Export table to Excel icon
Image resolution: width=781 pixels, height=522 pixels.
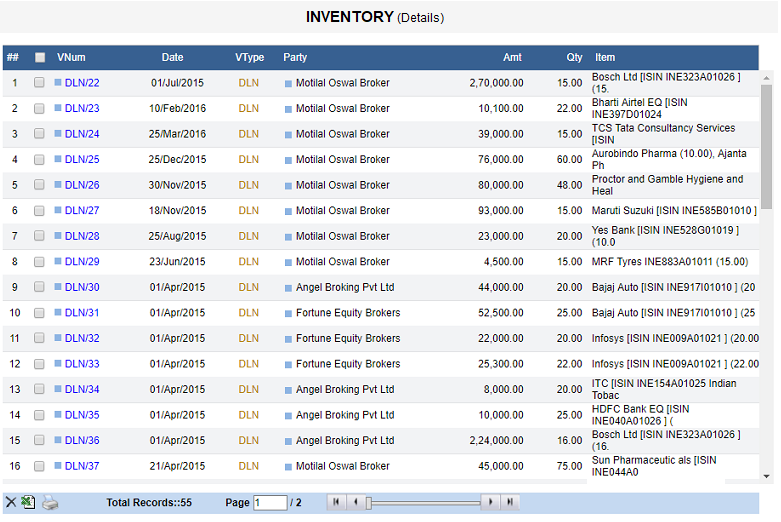point(28,502)
